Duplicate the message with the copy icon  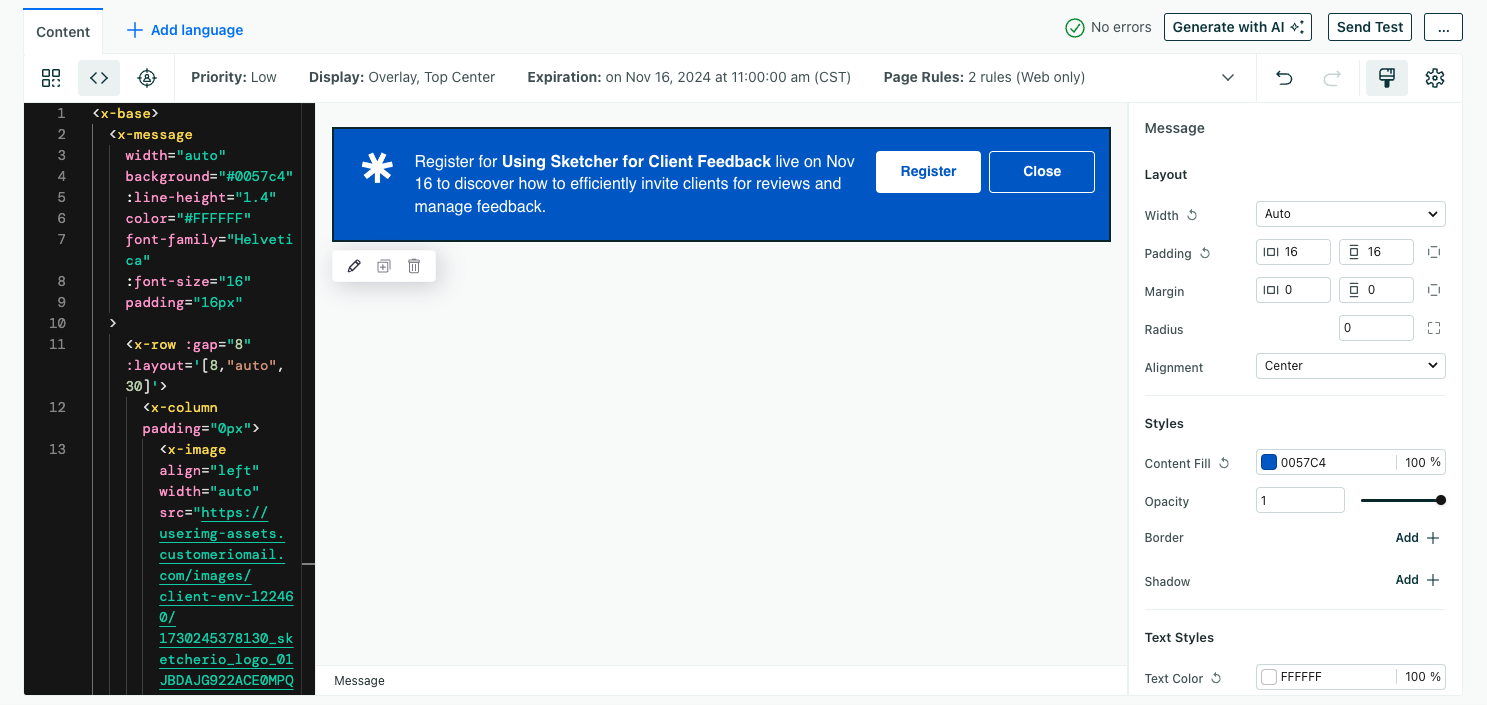383,266
